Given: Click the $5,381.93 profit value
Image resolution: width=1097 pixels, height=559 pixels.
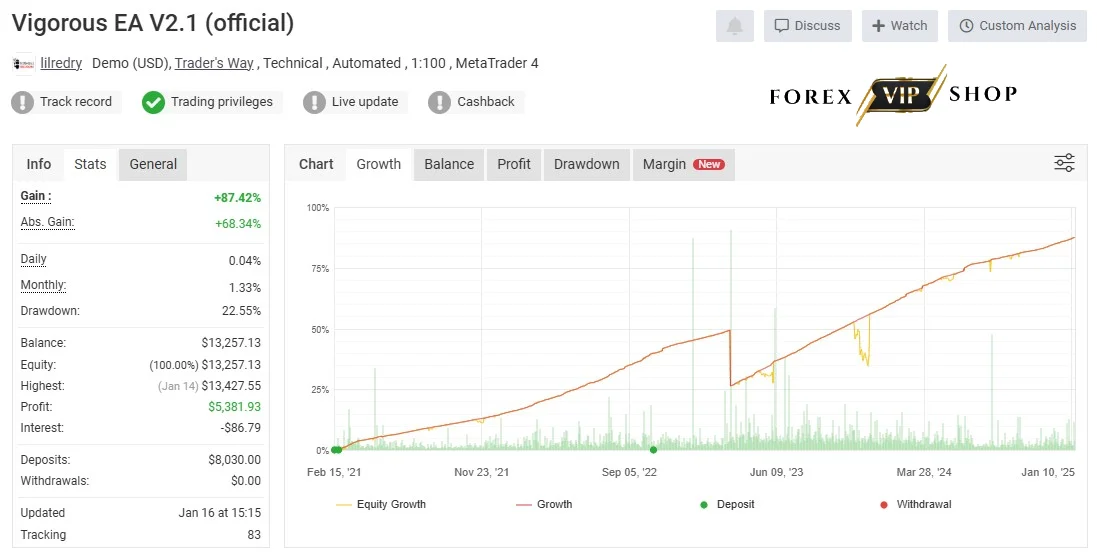Looking at the screenshot, I should [234, 406].
